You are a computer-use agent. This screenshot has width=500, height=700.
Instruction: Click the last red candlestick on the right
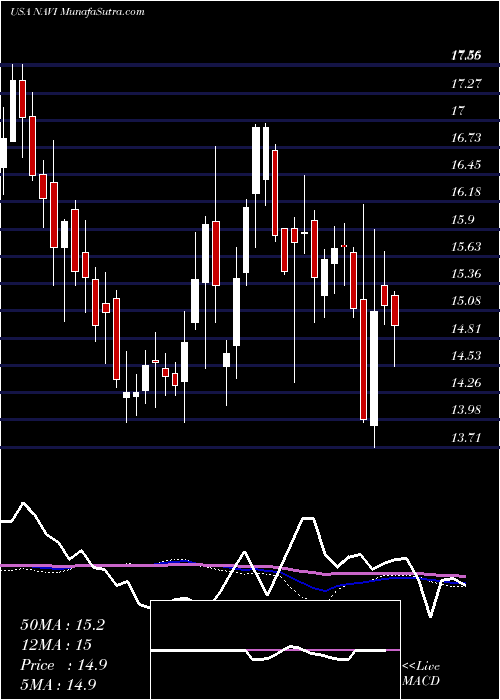click(395, 310)
